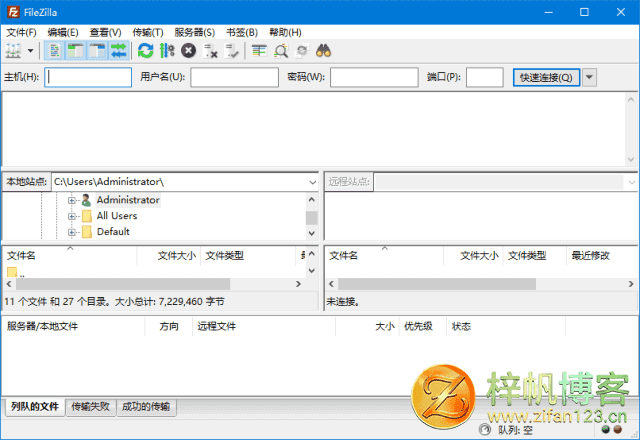Sort local files by 文件名 column
This screenshot has width=640, height=440.
click(x=70, y=256)
